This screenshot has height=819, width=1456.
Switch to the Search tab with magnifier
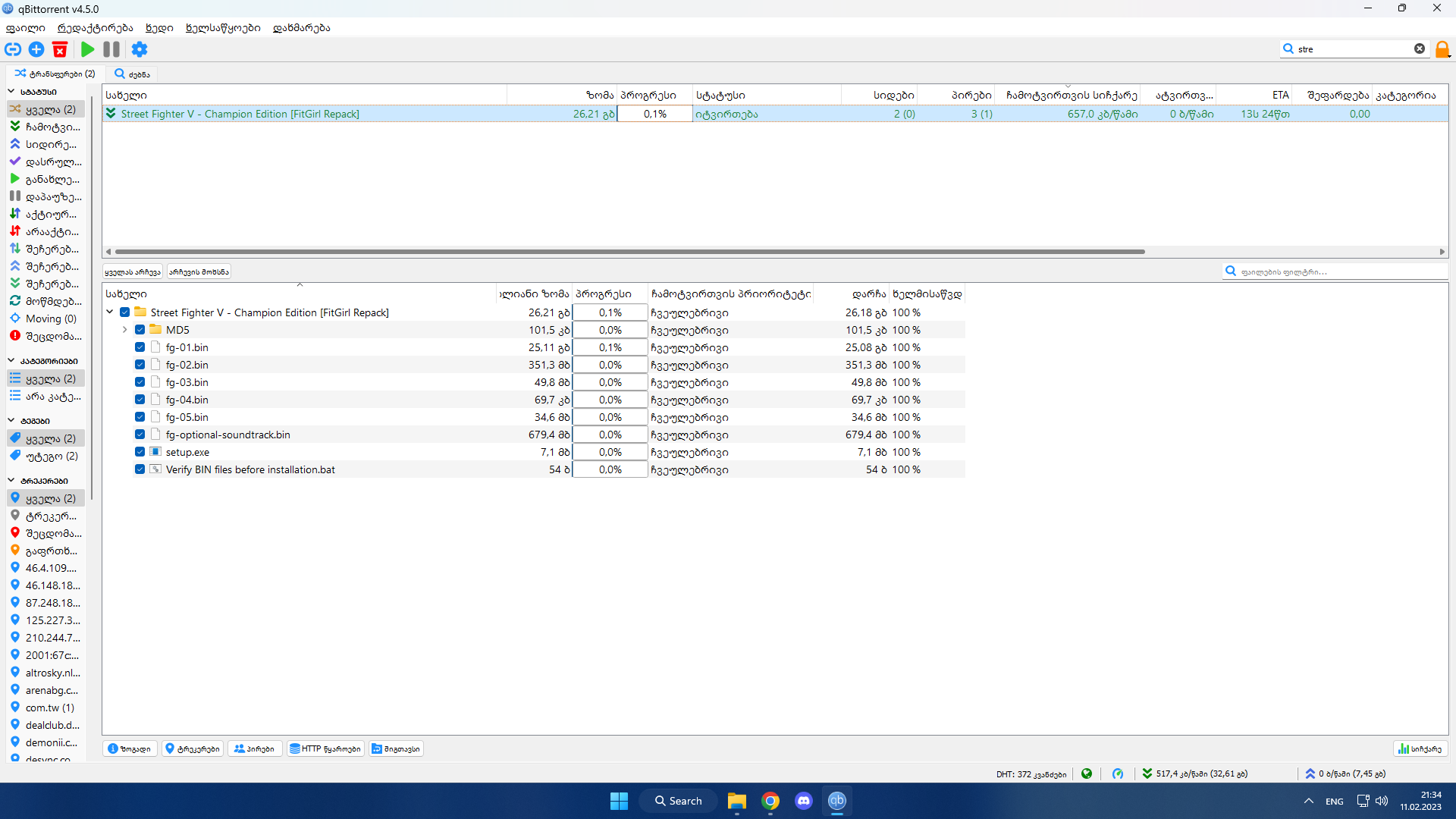(x=132, y=74)
